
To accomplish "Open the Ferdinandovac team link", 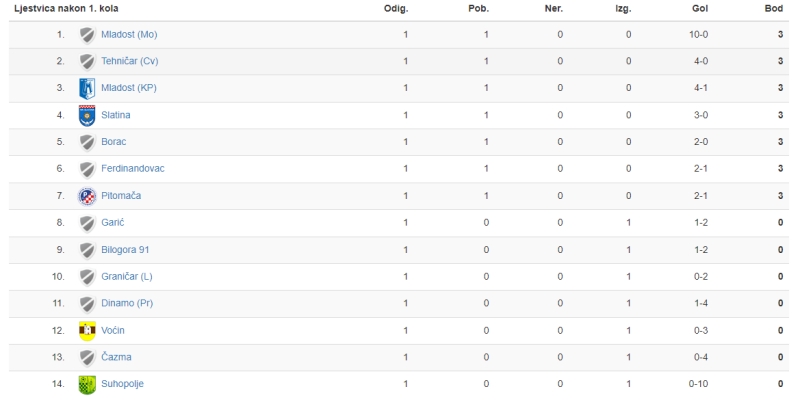I will (x=133, y=168).
